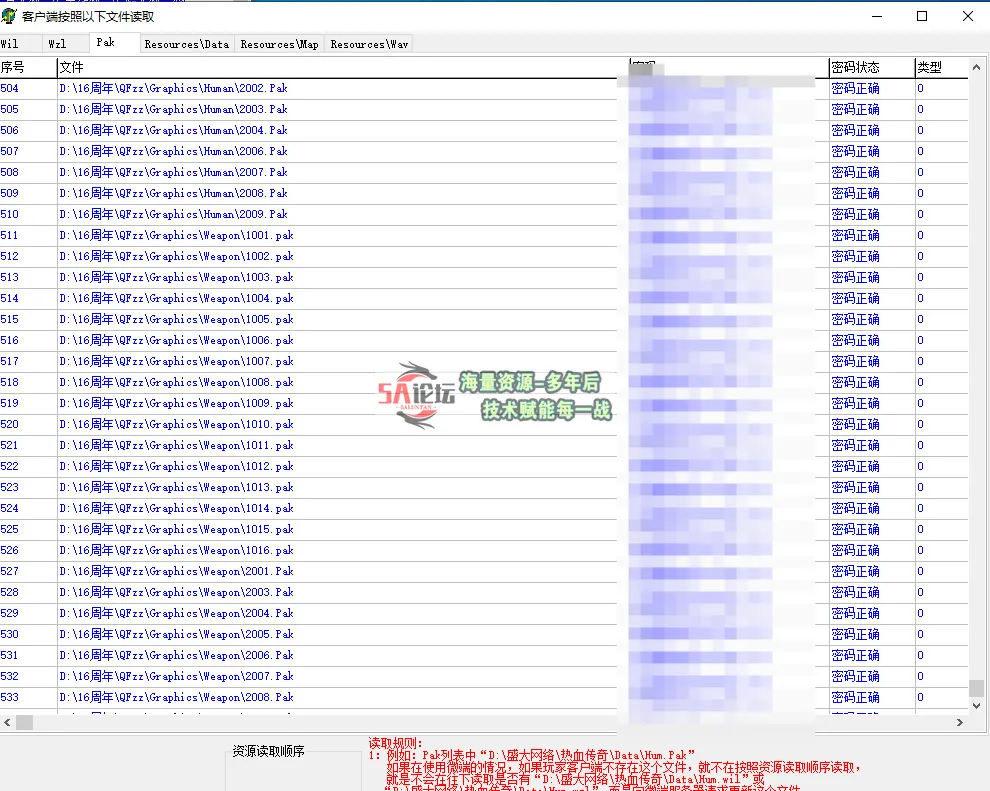This screenshot has height=791, width=990.
Task: Select row with Weapon\2003.Pak file path
Action: coord(484,592)
